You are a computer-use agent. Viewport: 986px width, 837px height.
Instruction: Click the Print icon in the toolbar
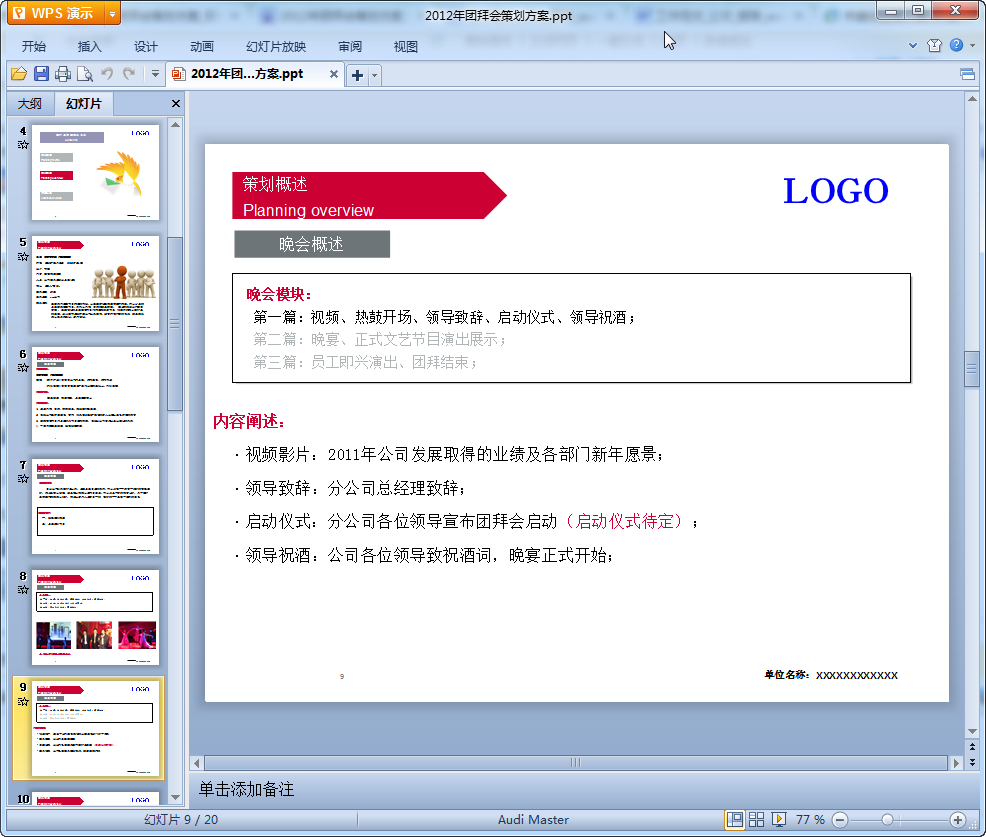tap(63, 74)
